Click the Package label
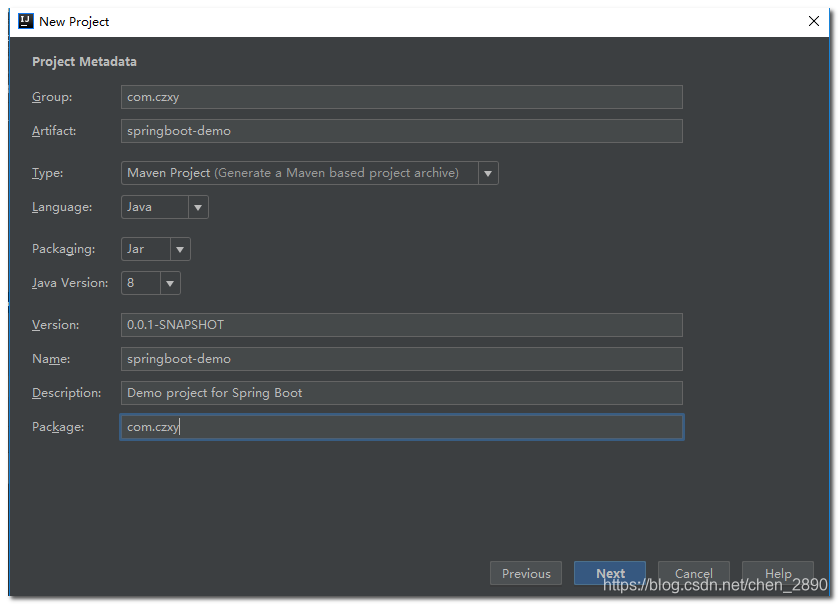Image resolution: width=838 pixels, height=604 pixels. [x=58, y=428]
